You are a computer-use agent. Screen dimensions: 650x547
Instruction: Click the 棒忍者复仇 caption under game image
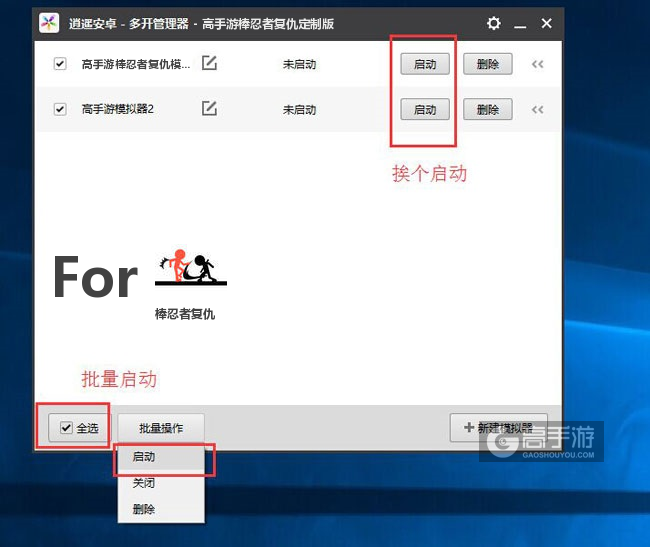click(185, 314)
